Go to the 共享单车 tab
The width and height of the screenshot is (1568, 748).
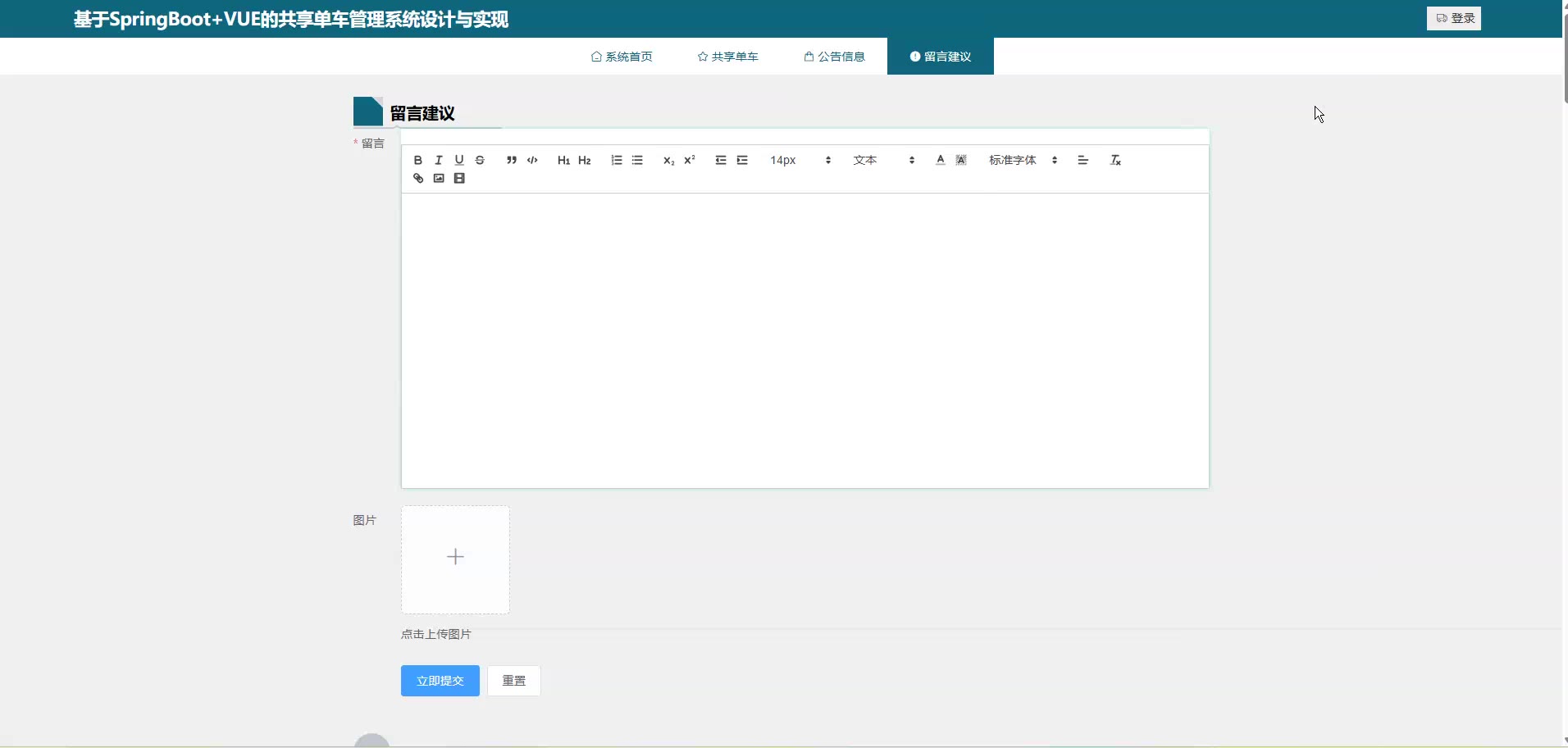pyautogui.click(x=727, y=57)
